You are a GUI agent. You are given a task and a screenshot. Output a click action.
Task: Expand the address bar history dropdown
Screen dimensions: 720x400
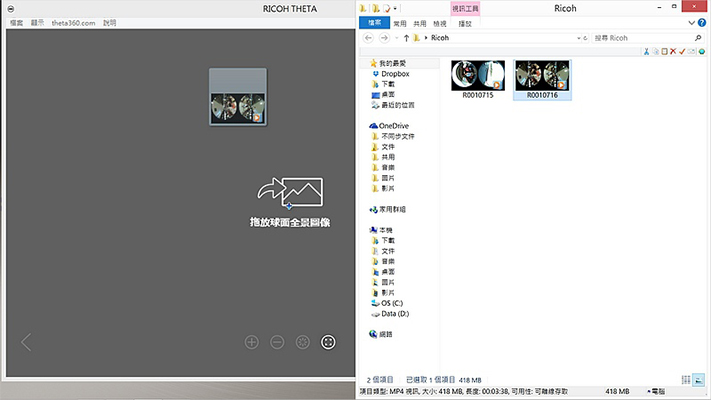click(579, 38)
